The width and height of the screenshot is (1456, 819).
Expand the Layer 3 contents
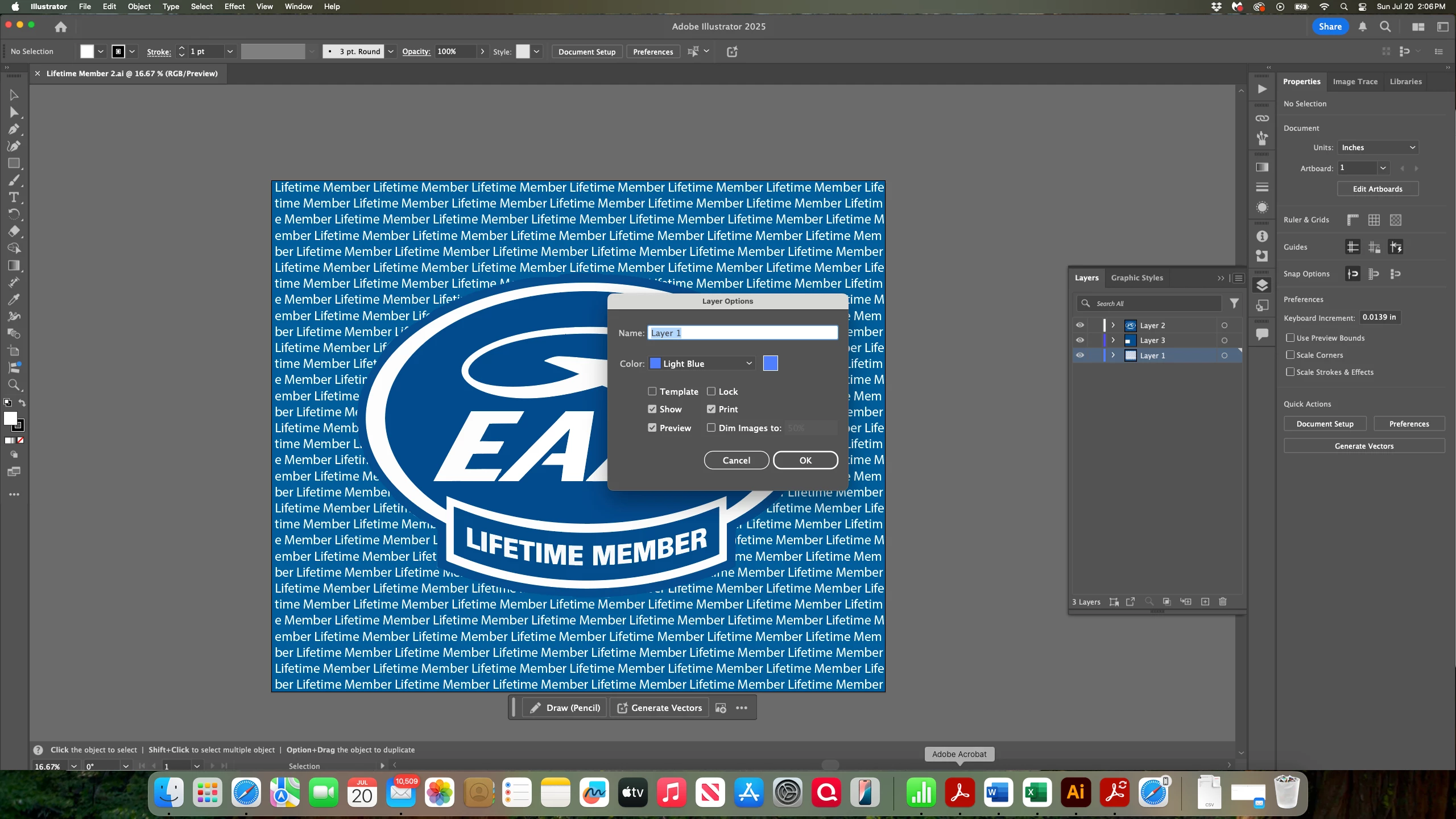coord(1113,340)
